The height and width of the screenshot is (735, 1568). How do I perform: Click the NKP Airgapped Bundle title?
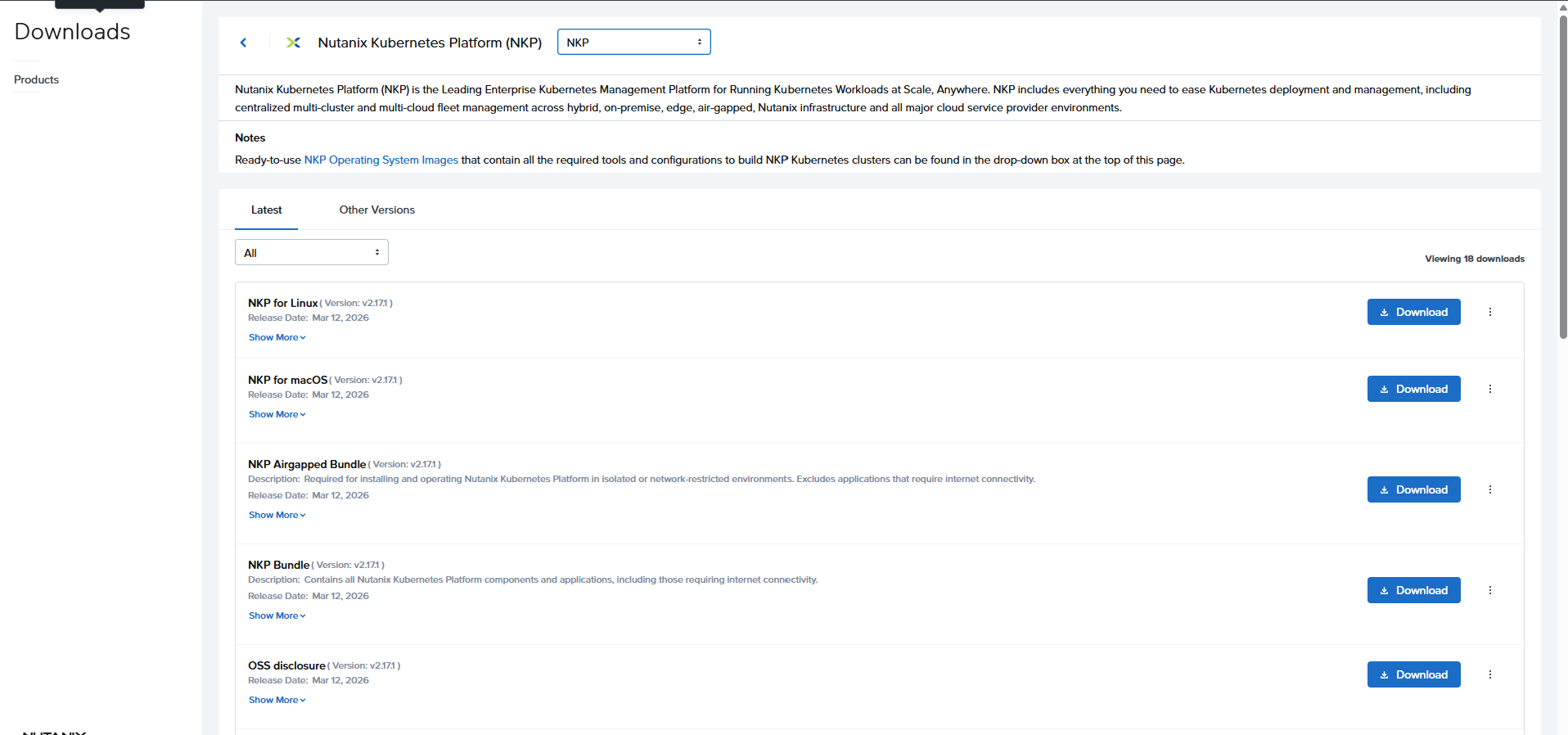[x=307, y=464]
